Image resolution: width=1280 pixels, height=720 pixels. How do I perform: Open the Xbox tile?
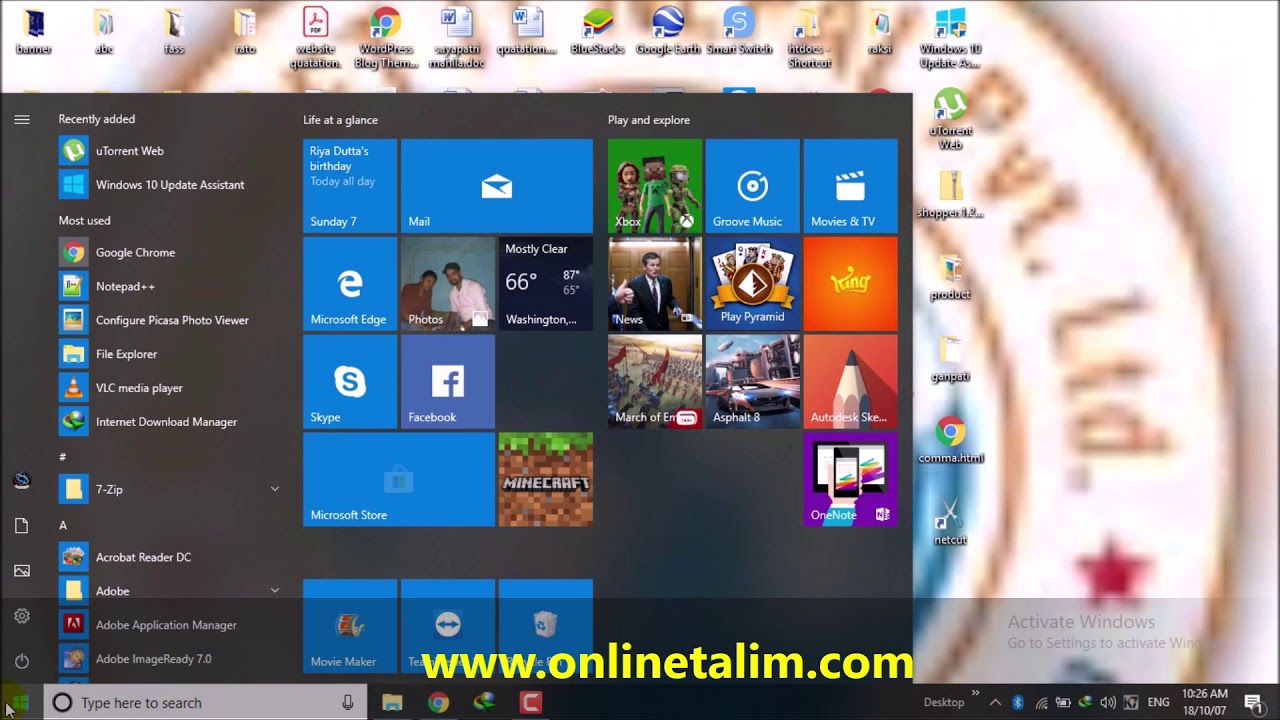pyautogui.click(x=655, y=186)
